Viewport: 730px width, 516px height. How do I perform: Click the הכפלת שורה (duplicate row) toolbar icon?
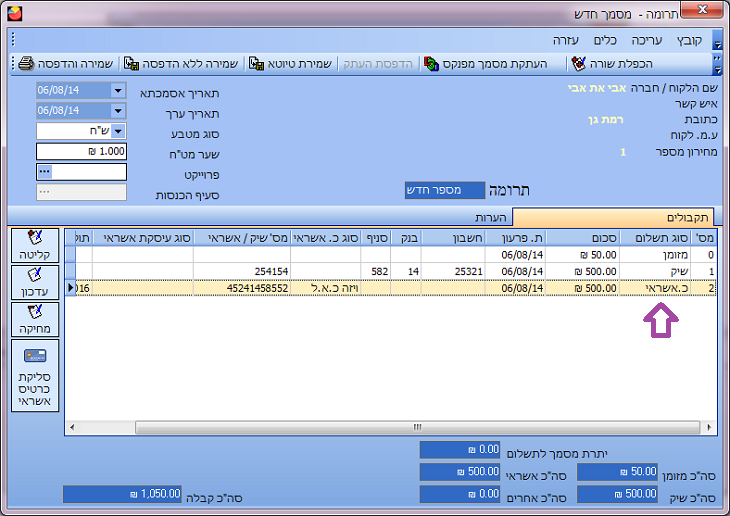tap(579, 64)
